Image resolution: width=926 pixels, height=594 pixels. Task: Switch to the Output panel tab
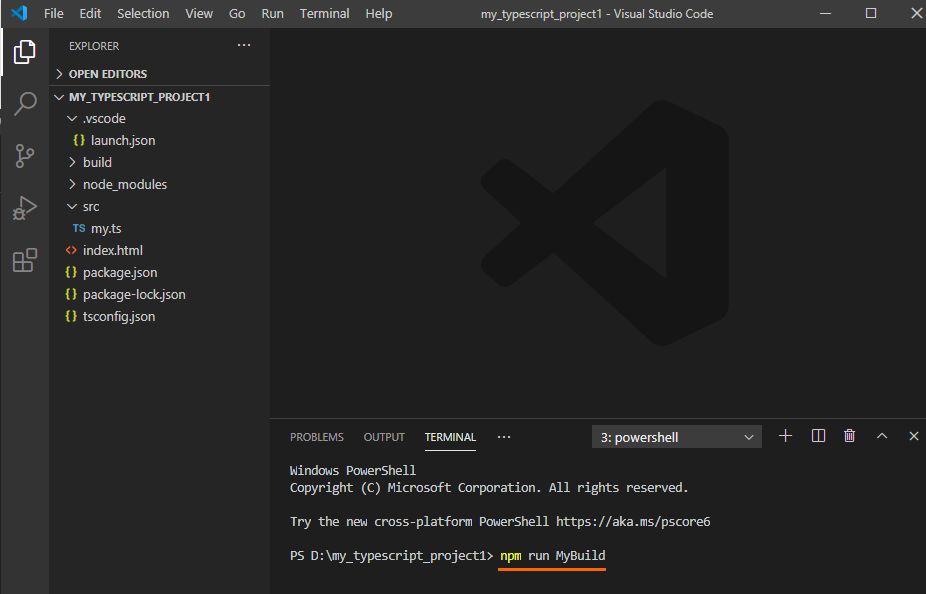click(x=384, y=437)
